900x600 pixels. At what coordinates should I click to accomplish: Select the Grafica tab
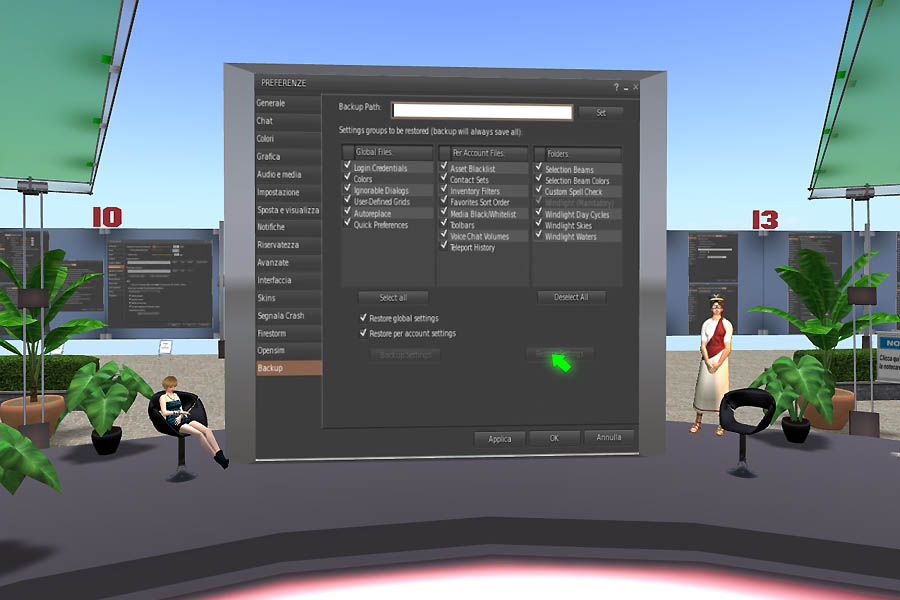(288, 157)
